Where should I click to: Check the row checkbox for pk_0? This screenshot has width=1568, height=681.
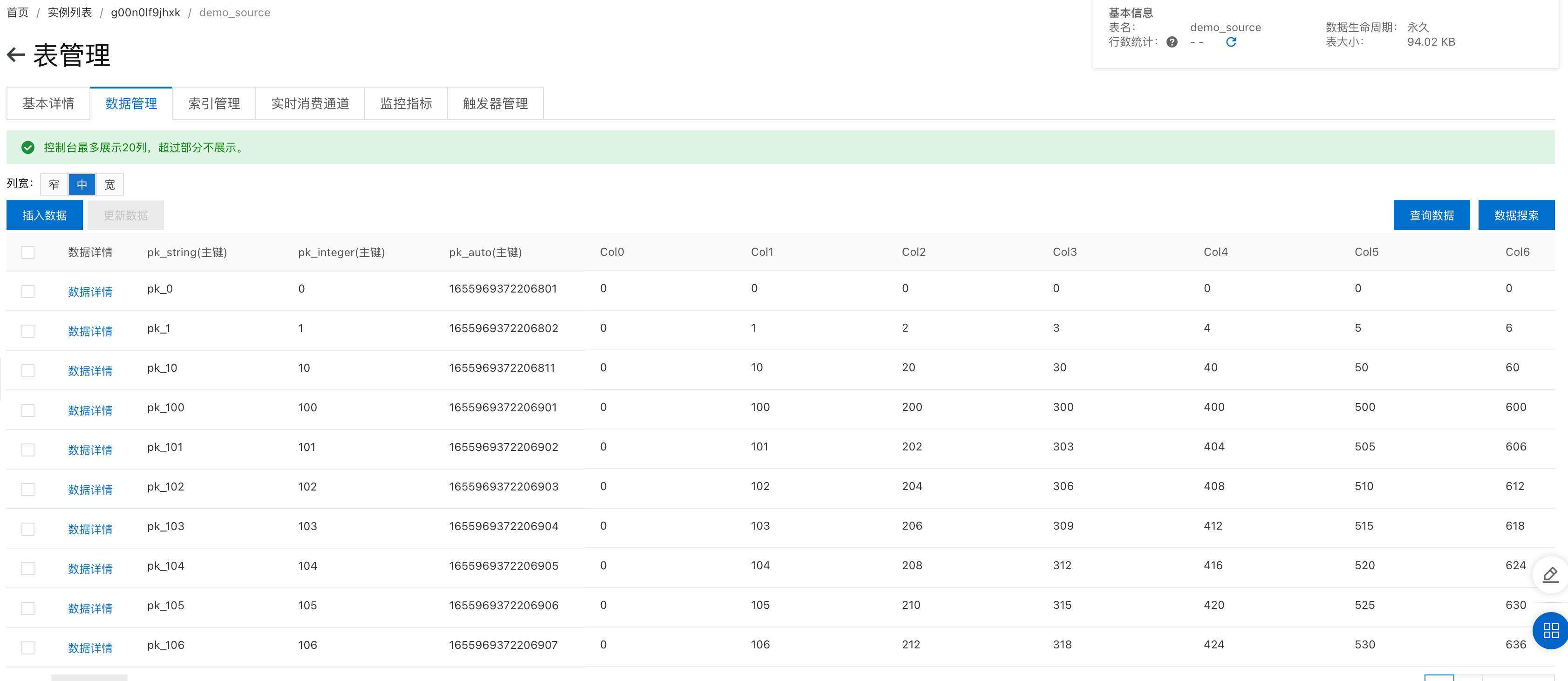28,292
